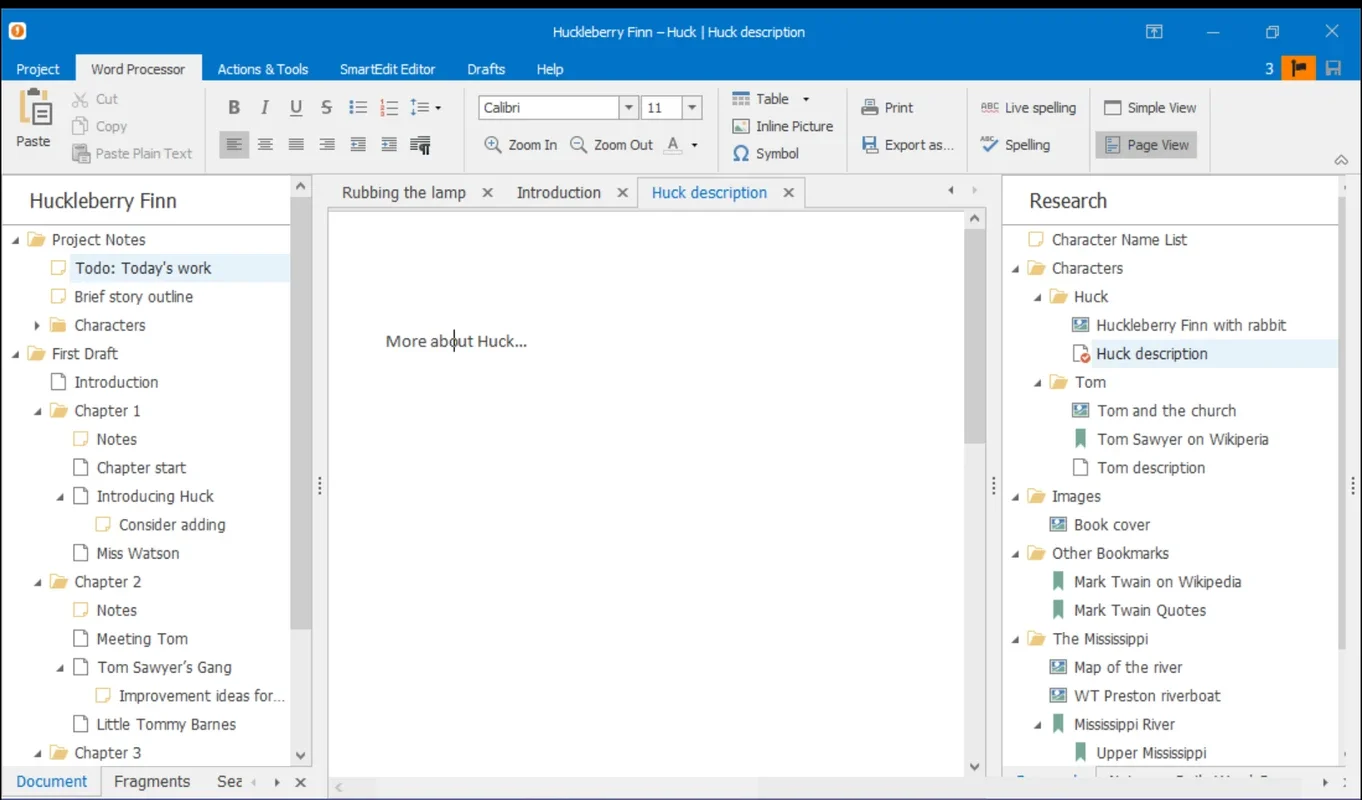
Task: Collapse the ribbon with chevron
Action: click(x=1341, y=160)
